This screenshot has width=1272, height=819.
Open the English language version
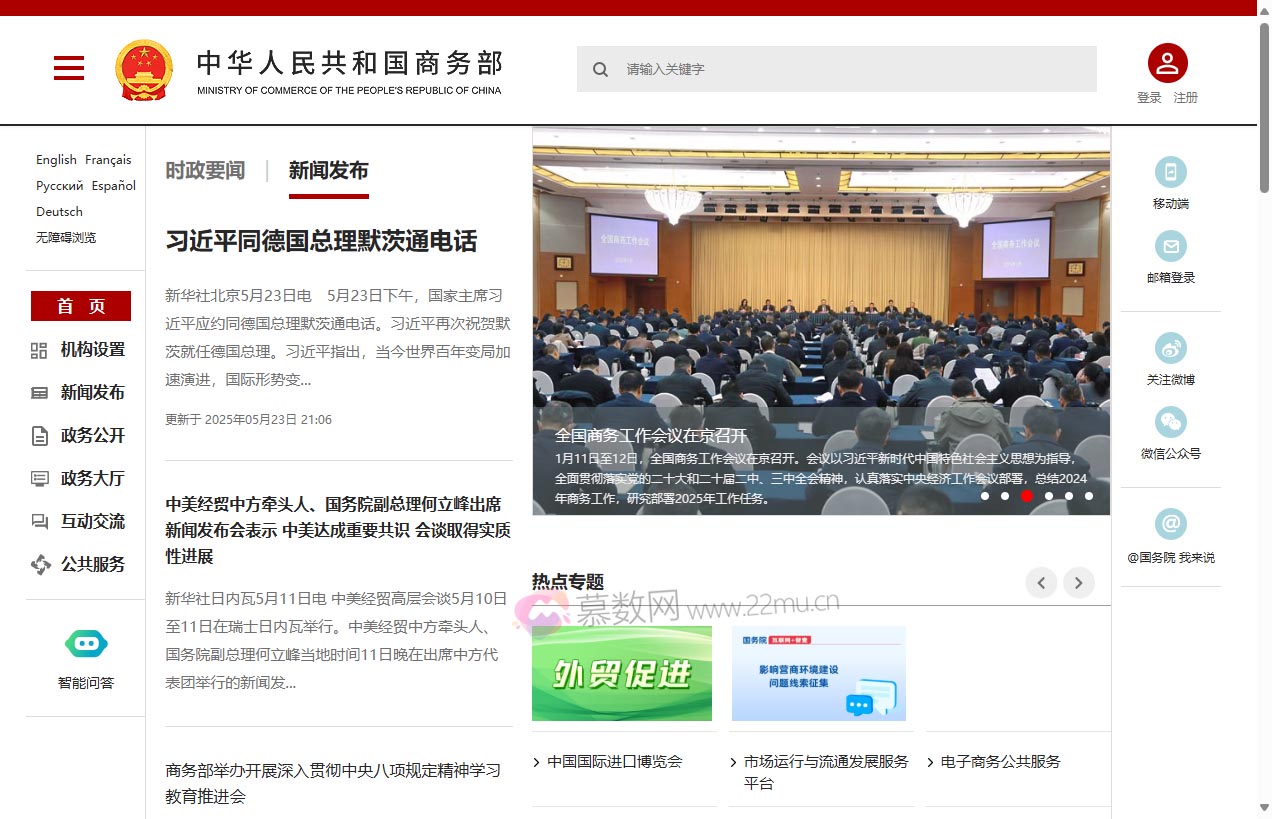pyautogui.click(x=55, y=159)
